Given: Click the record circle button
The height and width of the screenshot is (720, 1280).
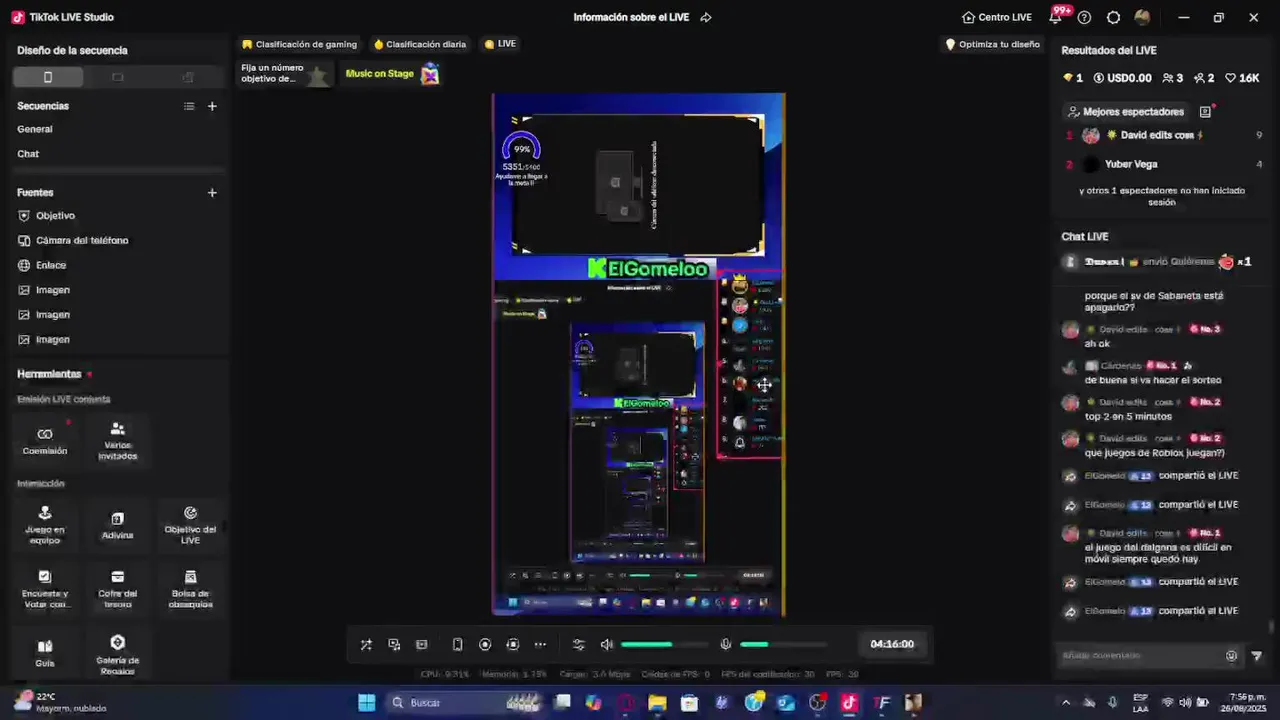Looking at the screenshot, I should [485, 645].
